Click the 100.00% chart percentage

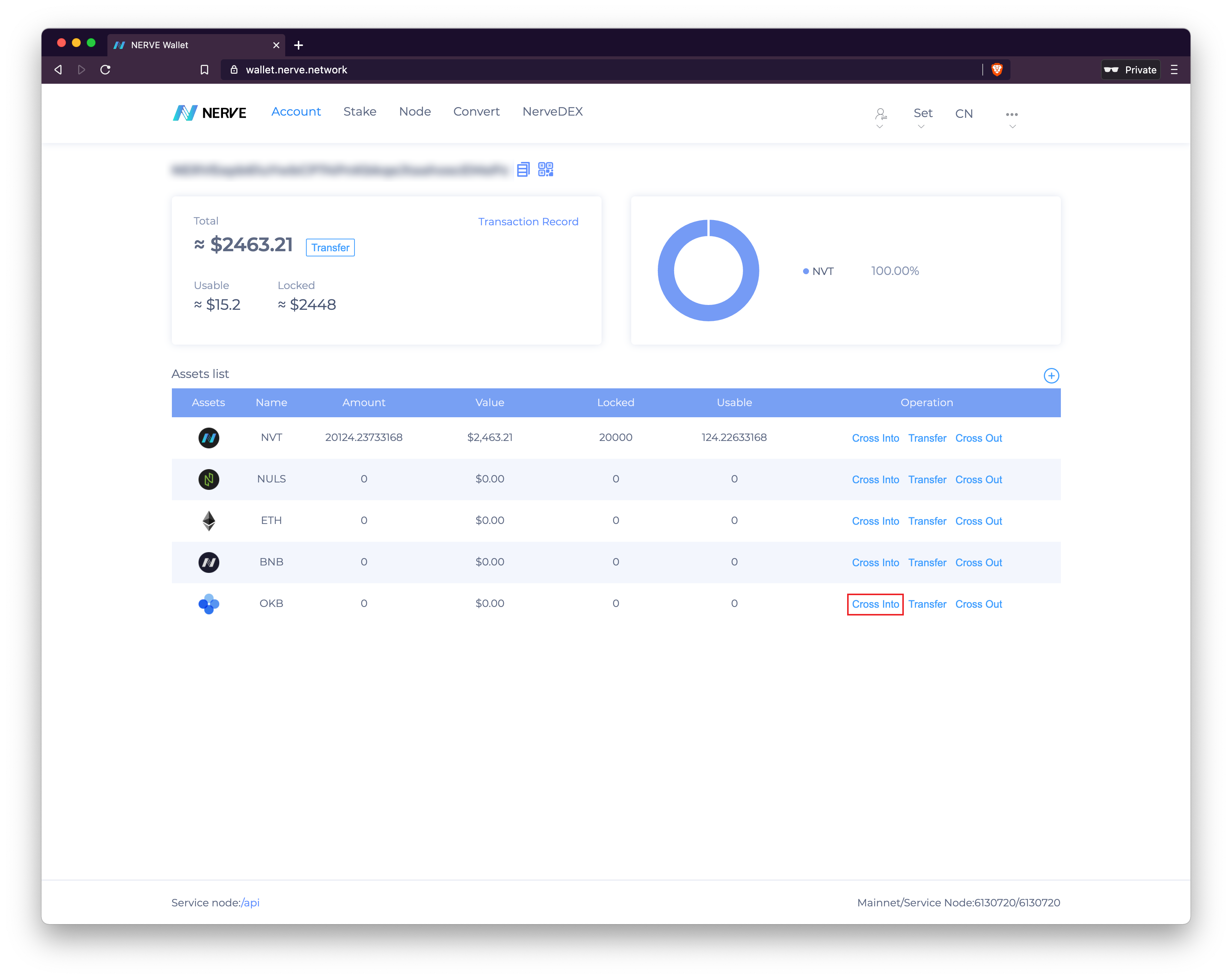tap(894, 271)
